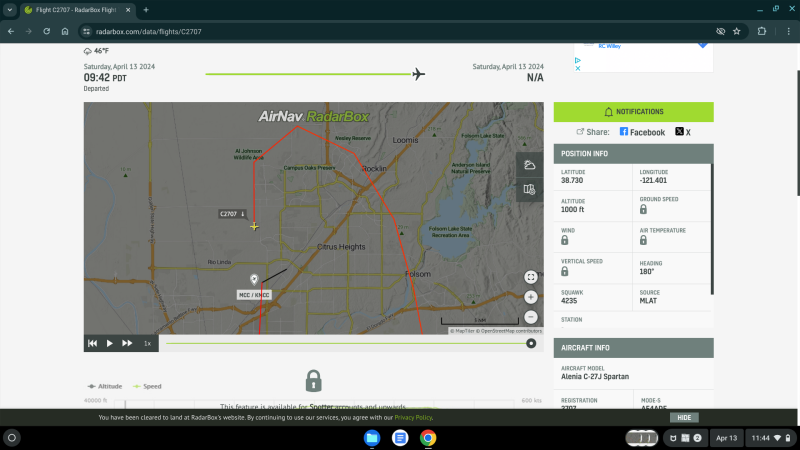The image size is (800, 450).
Task: Toggle the Altitude chart legend
Action: [105, 386]
